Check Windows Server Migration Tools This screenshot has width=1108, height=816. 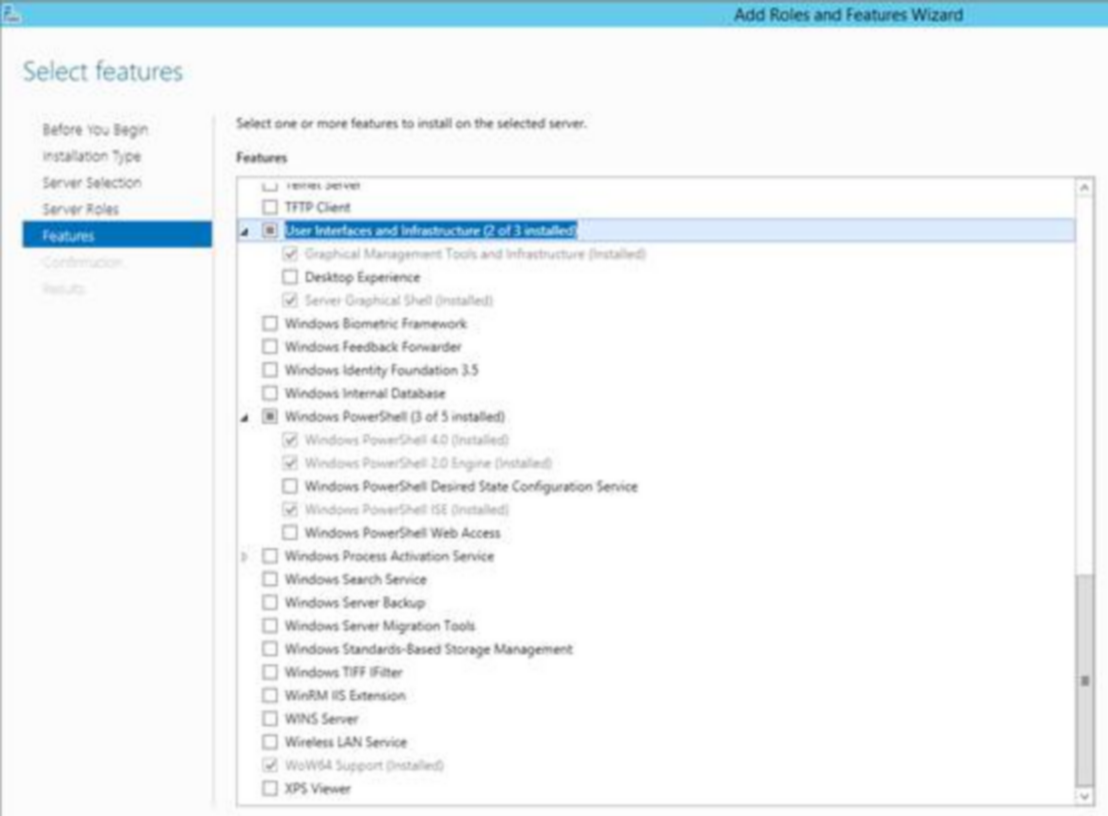tap(270, 626)
